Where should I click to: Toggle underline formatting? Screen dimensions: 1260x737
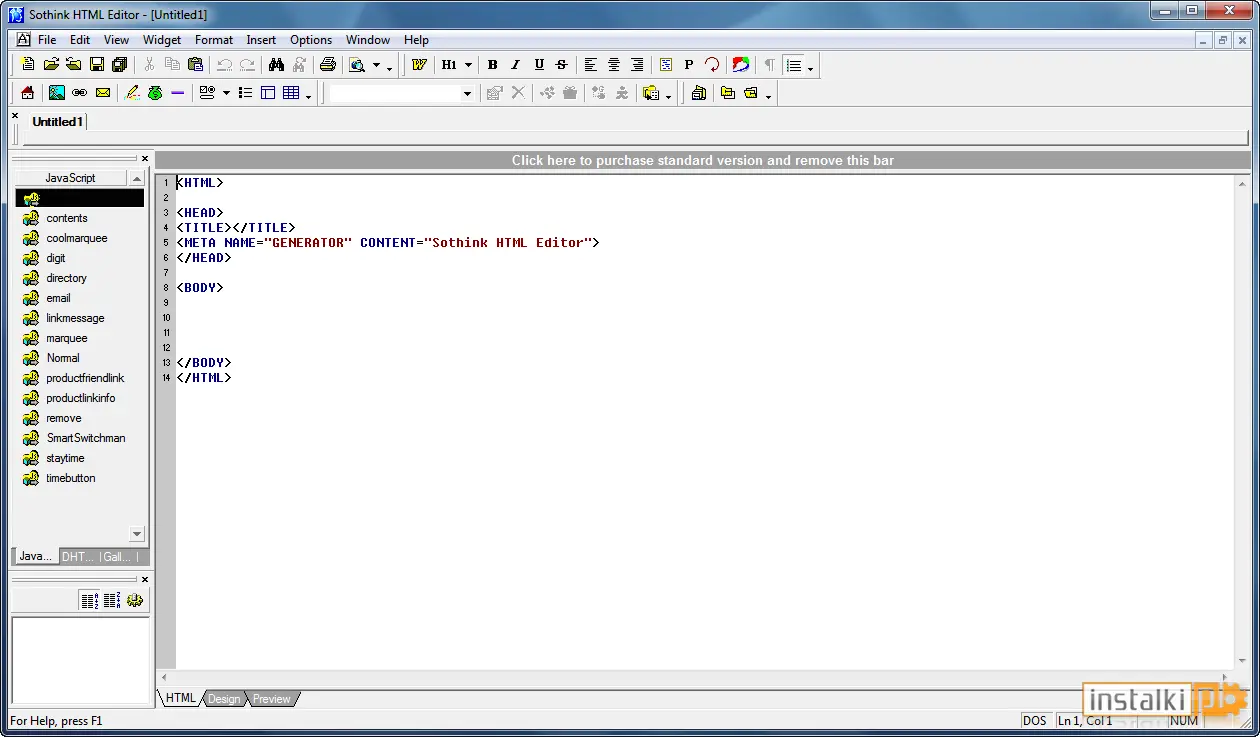tap(539, 65)
